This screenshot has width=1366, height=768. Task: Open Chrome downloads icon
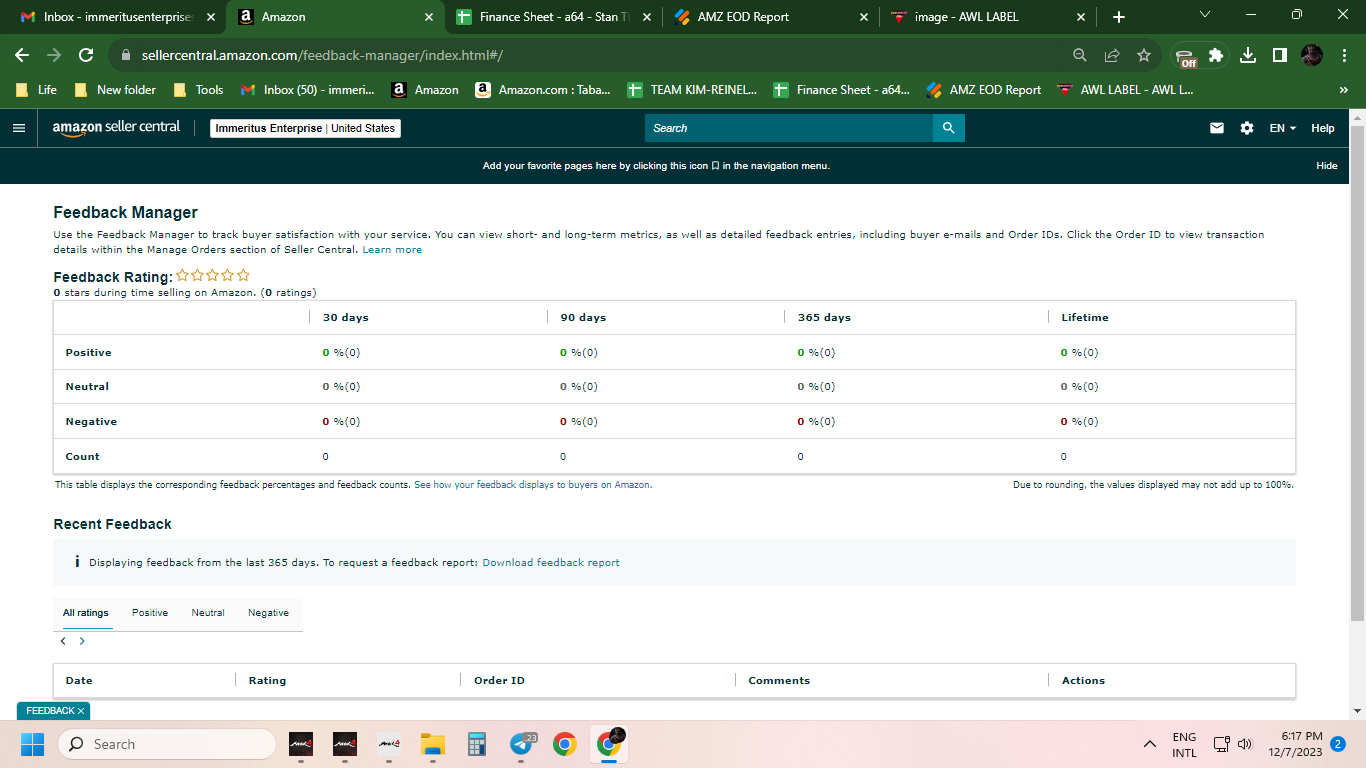click(x=1248, y=56)
